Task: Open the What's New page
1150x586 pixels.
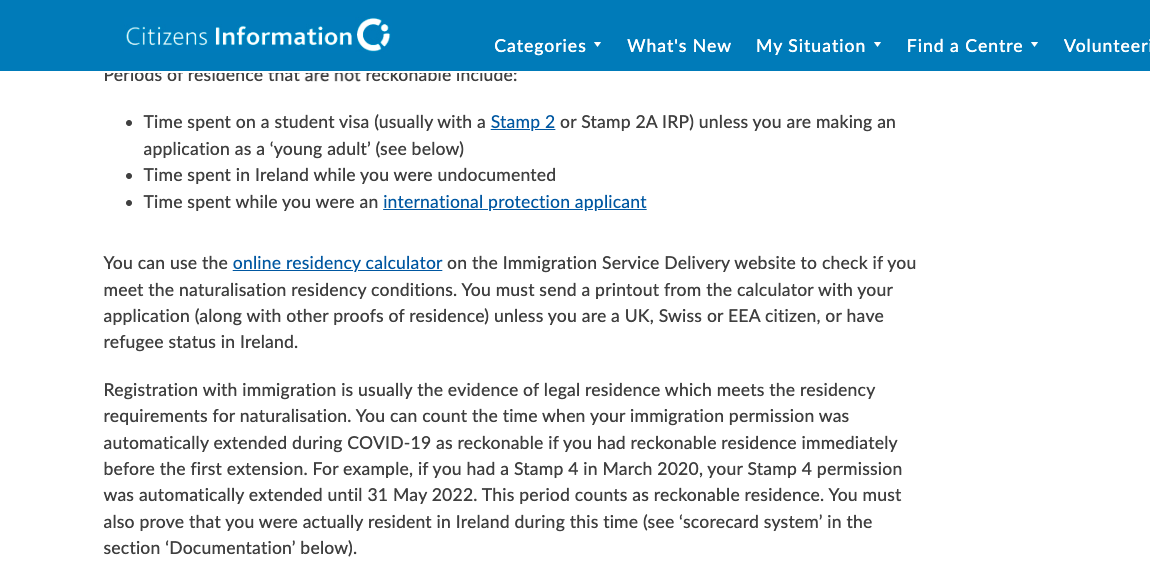Action: coord(679,45)
